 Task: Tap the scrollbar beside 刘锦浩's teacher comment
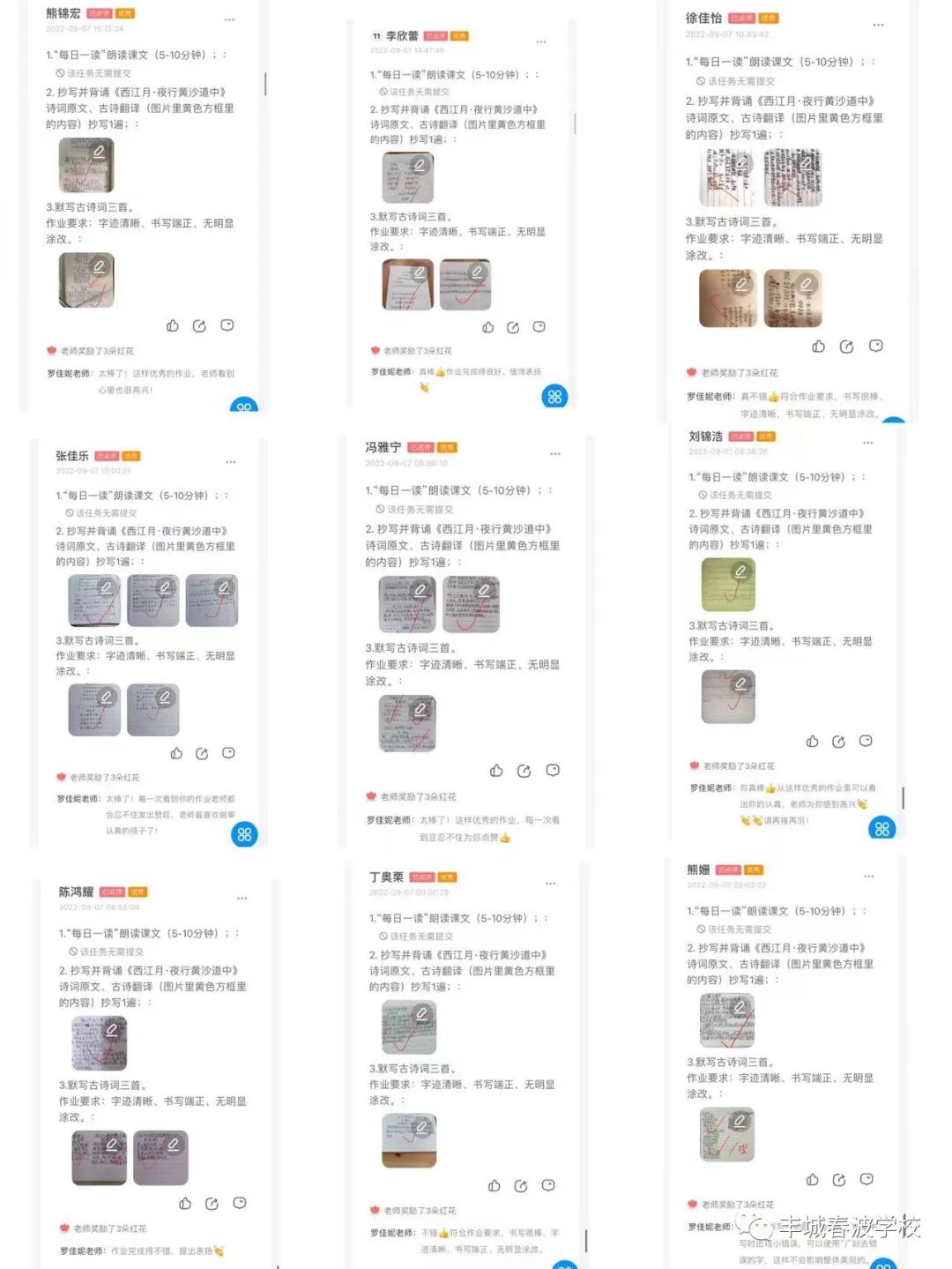(x=903, y=797)
